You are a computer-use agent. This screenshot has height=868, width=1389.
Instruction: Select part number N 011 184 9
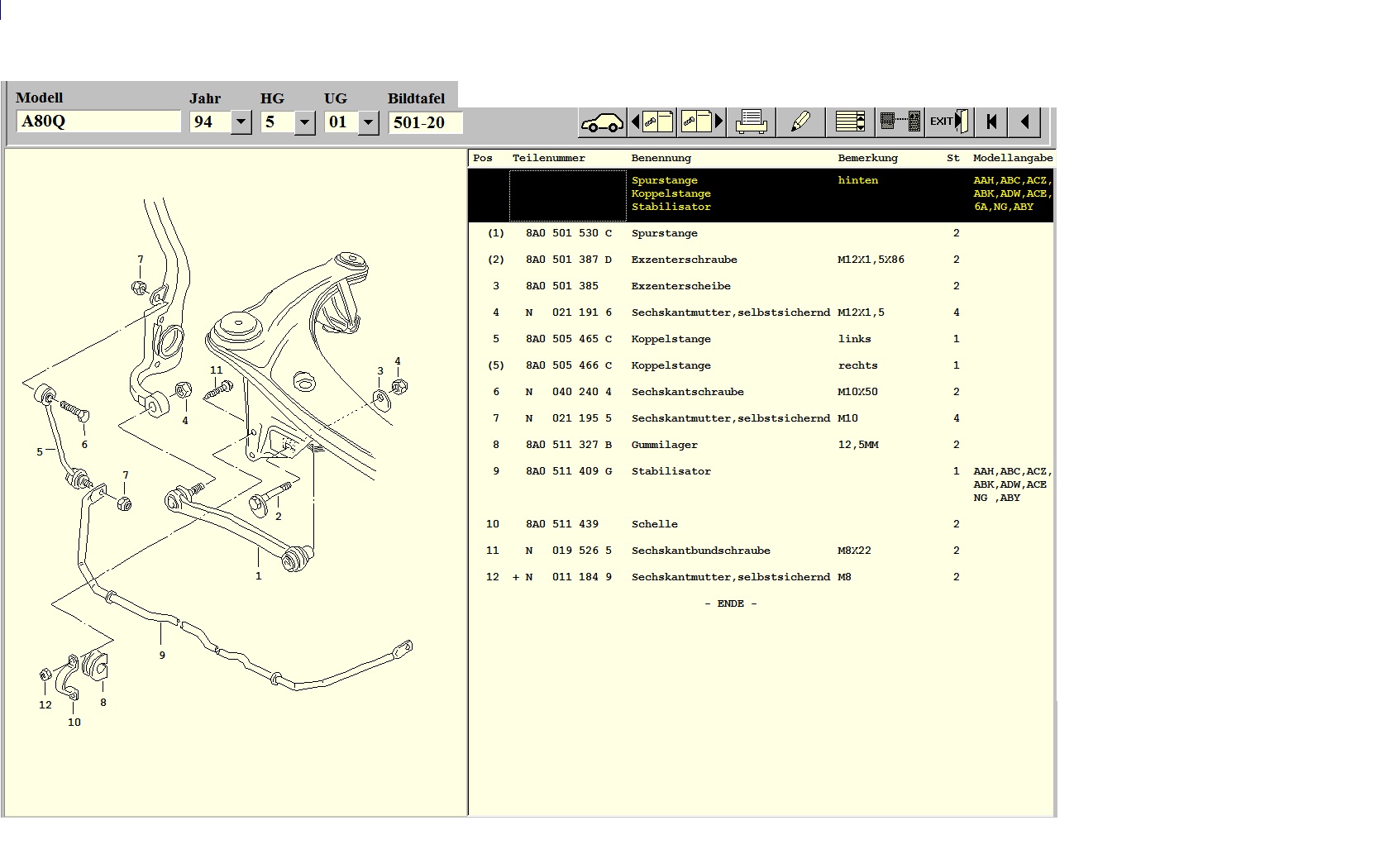tap(569, 577)
